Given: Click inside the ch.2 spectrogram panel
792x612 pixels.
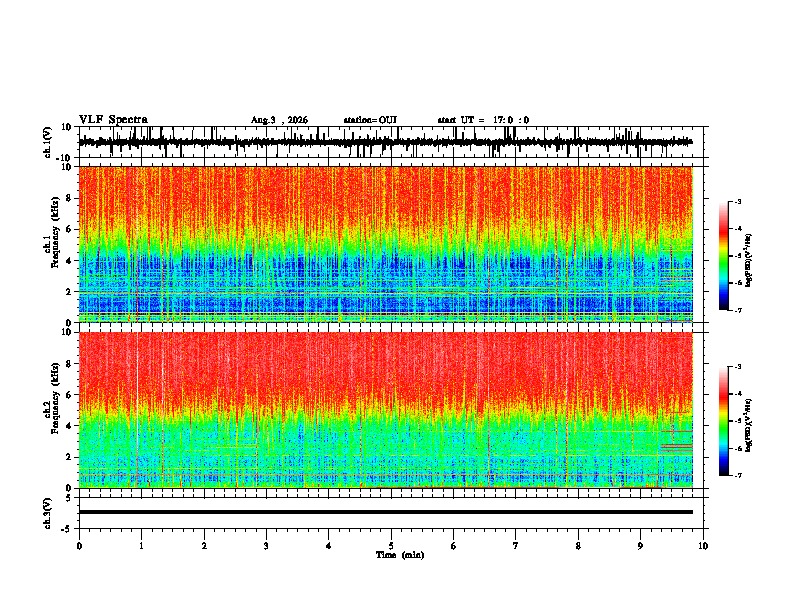Looking at the screenshot, I should pos(386,410).
